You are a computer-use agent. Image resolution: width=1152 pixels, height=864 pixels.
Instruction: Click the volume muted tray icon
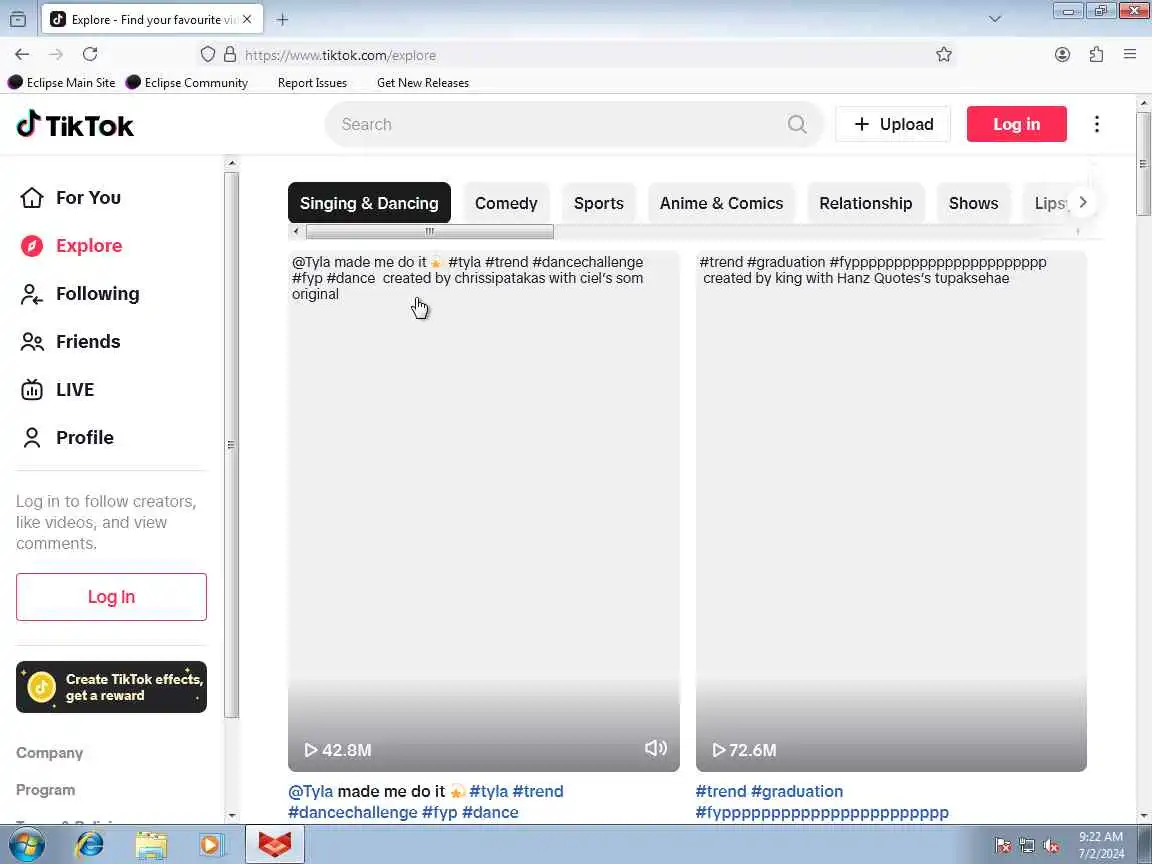point(1051,846)
